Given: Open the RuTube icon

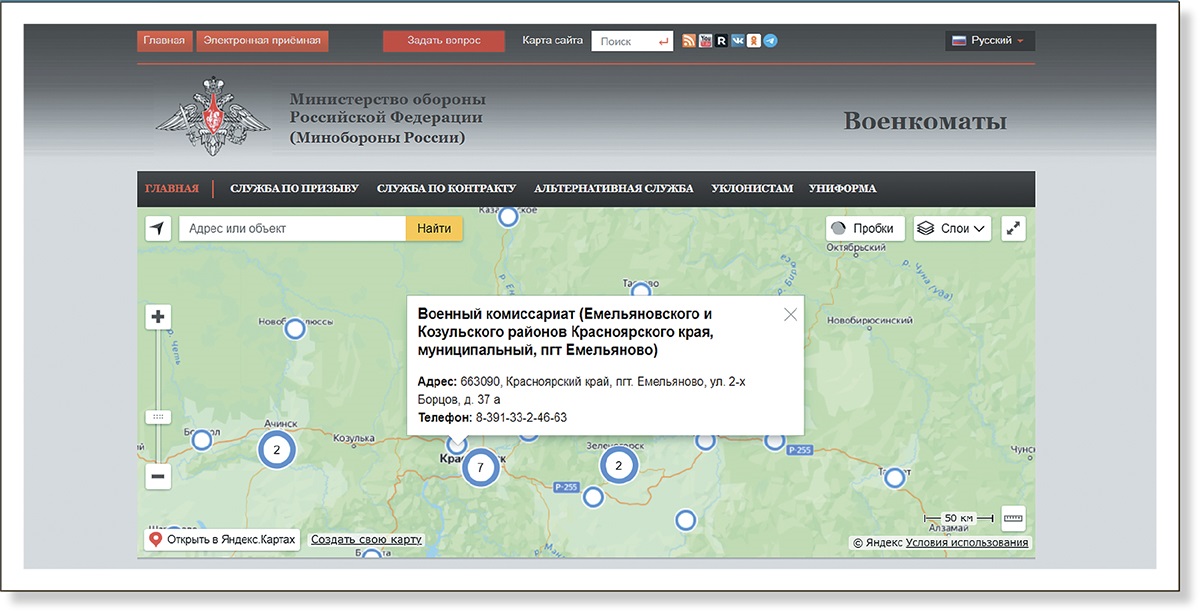Looking at the screenshot, I should (x=721, y=40).
